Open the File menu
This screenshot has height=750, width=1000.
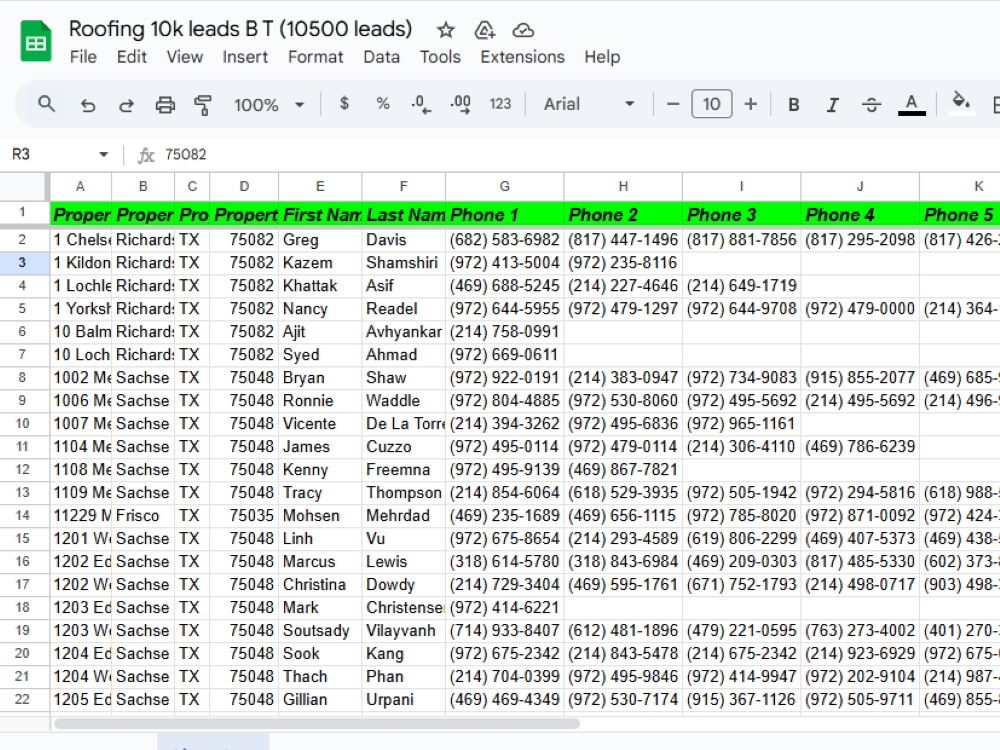point(83,57)
